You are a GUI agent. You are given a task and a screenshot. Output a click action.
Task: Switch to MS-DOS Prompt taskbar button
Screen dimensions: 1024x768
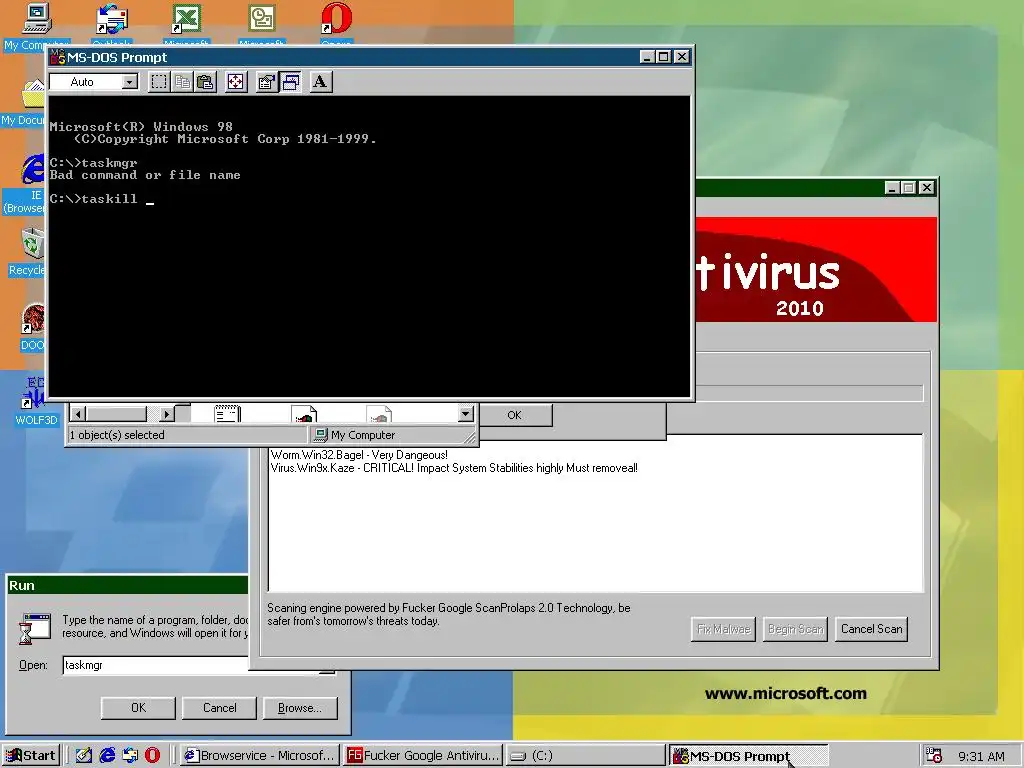click(748, 756)
